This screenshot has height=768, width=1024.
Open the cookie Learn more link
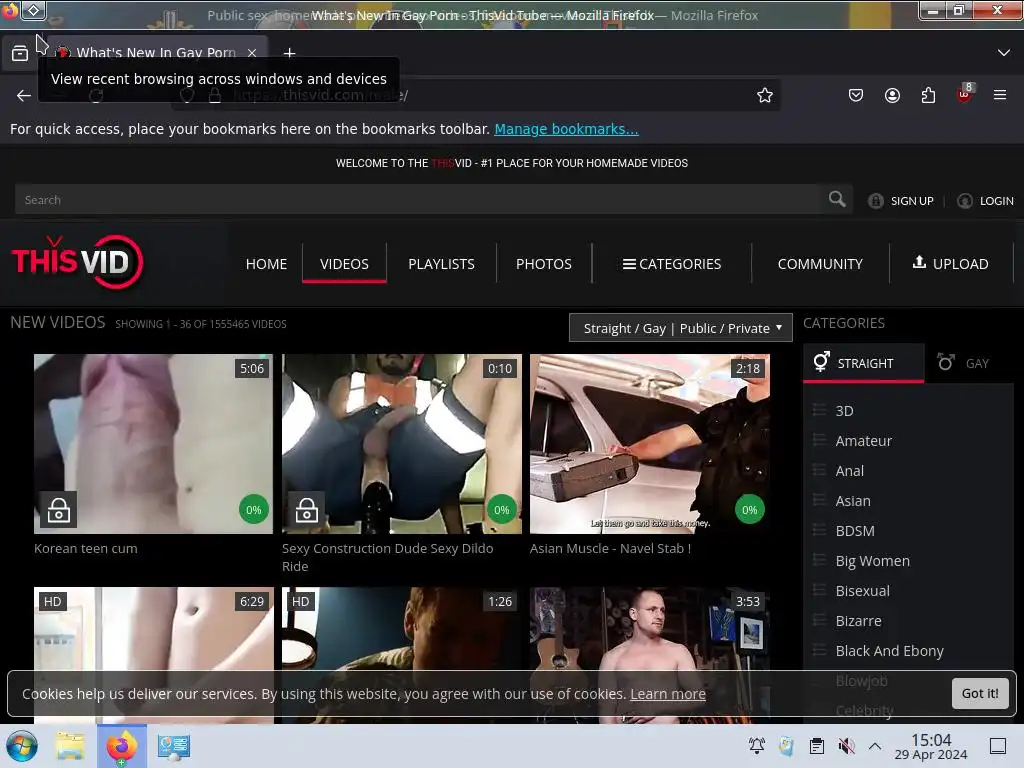coord(667,694)
